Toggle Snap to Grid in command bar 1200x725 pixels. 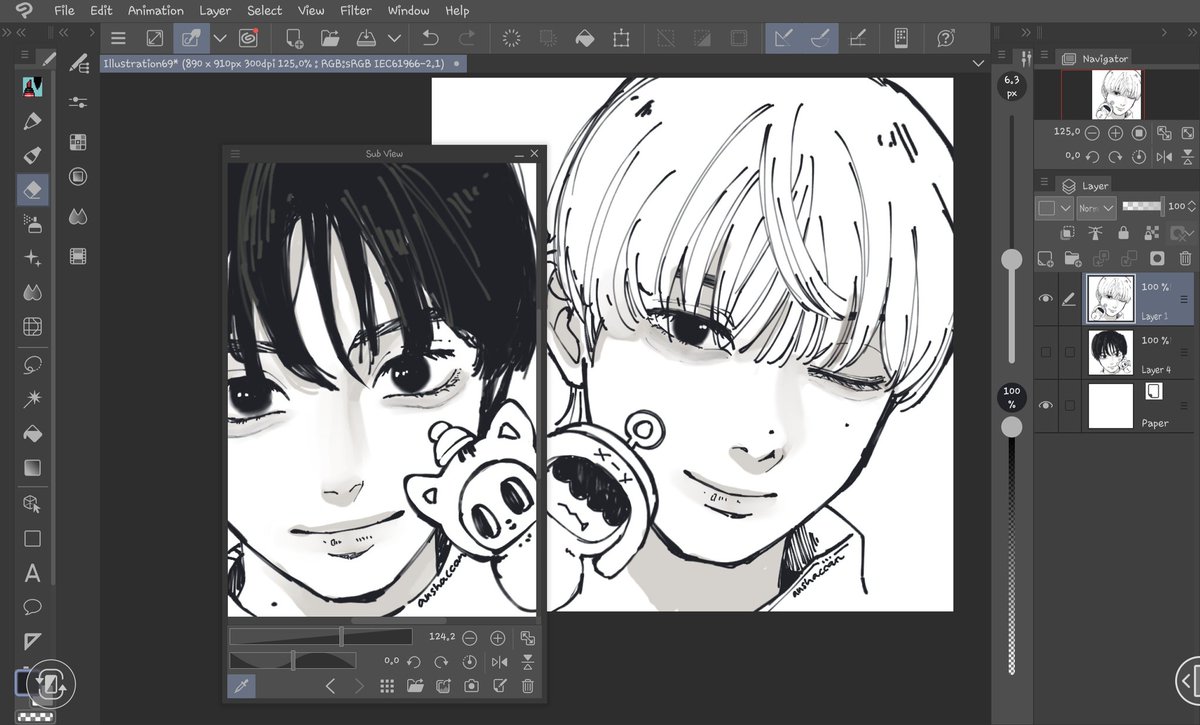pyautogui.click(x=857, y=38)
